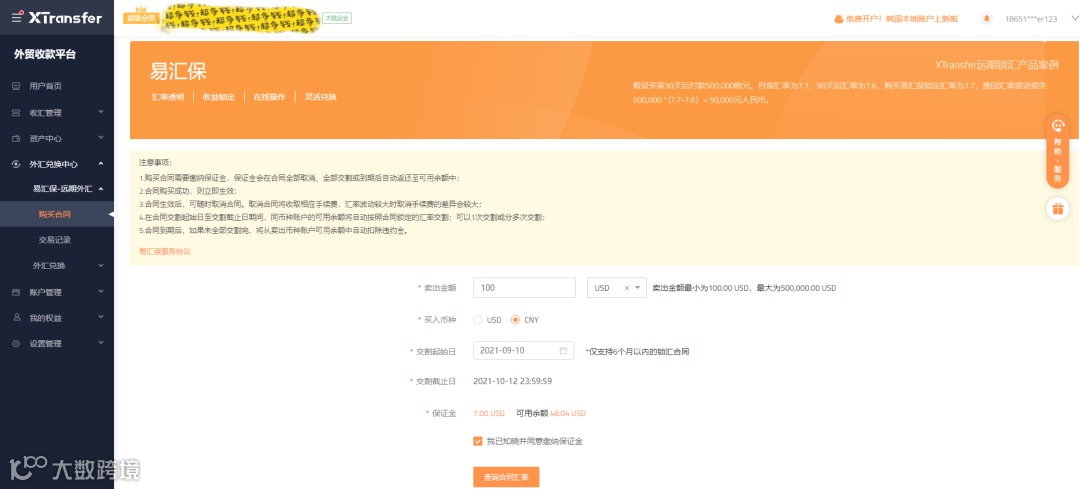Click the 设置管理 gear icon
This screenshot has width=1080, height=489.
(17, 343)
